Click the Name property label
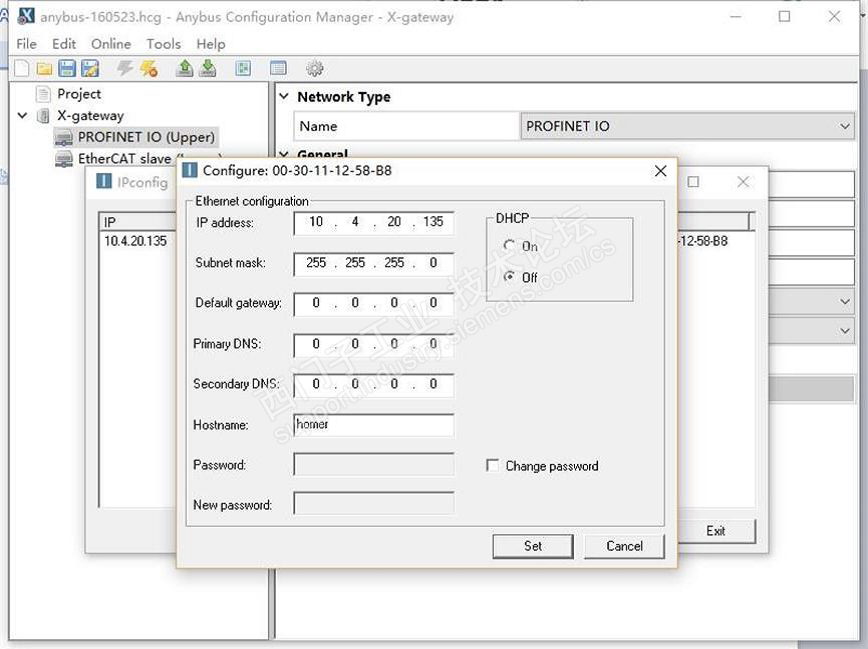The image size is (868, 649). point(318,126)
